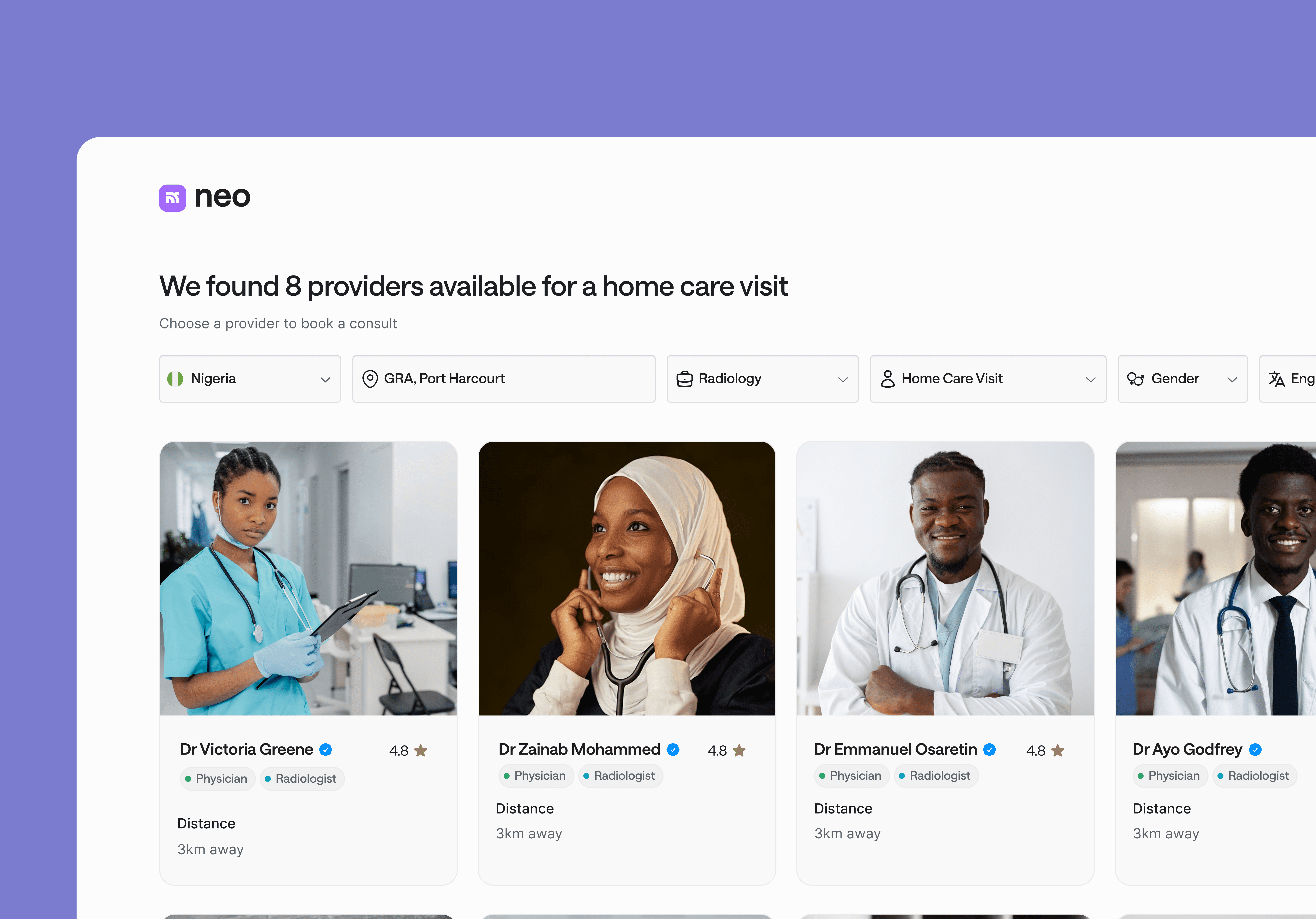
Task: Select Dr Victoria Greene's photo
Action: pos(308,578)
